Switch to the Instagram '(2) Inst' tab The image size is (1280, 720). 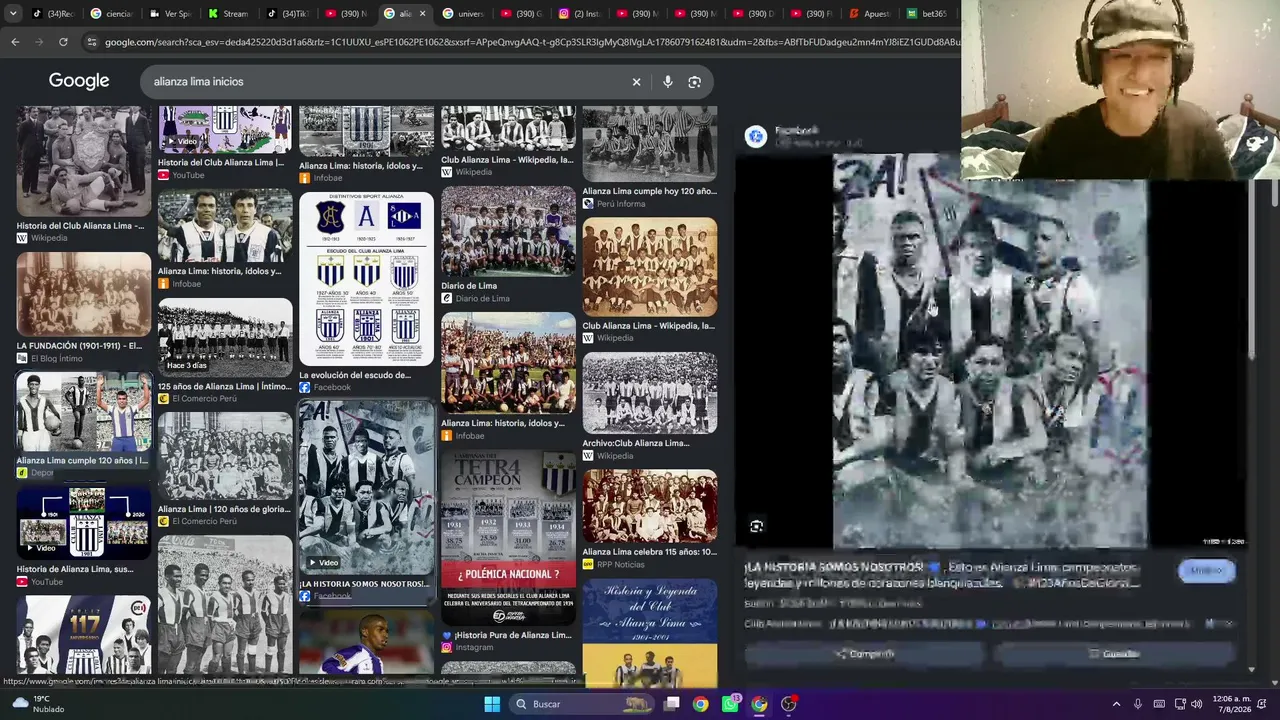(x=580, y=14)
